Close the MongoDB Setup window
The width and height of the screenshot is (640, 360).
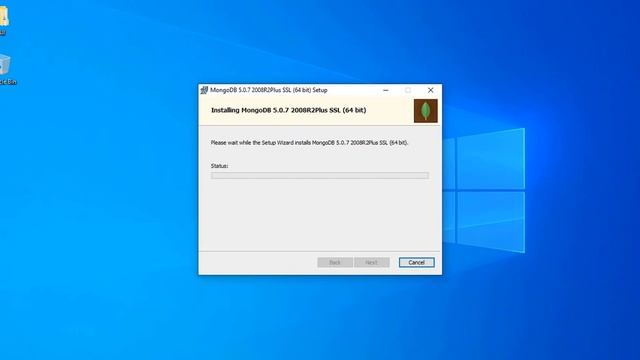click(x=430, y=90)
